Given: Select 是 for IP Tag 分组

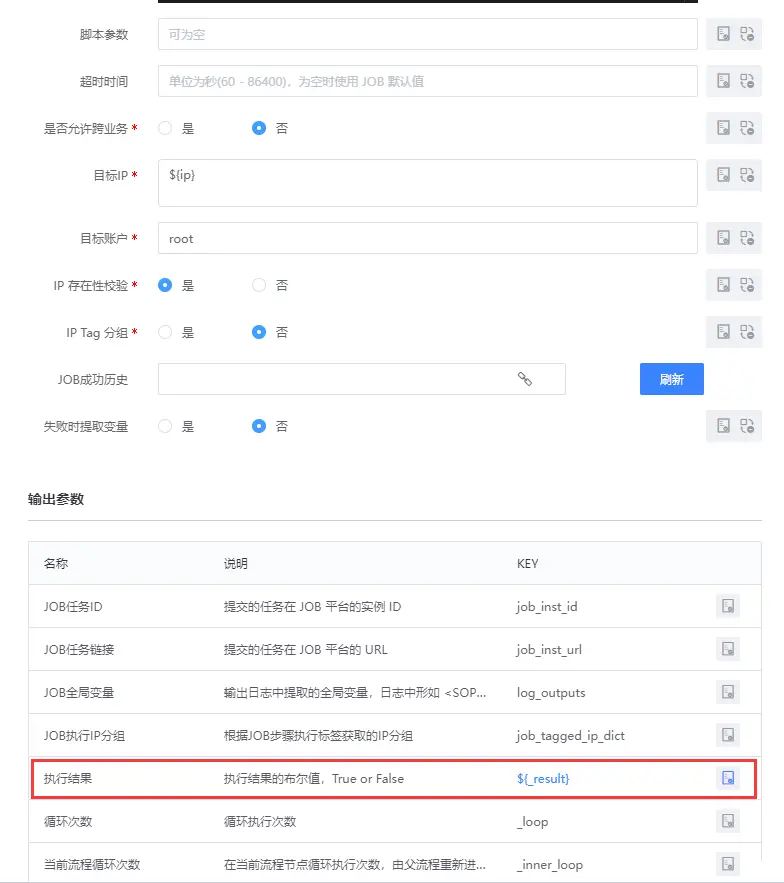Looking at the screenshot, I should pyautogui.click(x=166, y=332).
